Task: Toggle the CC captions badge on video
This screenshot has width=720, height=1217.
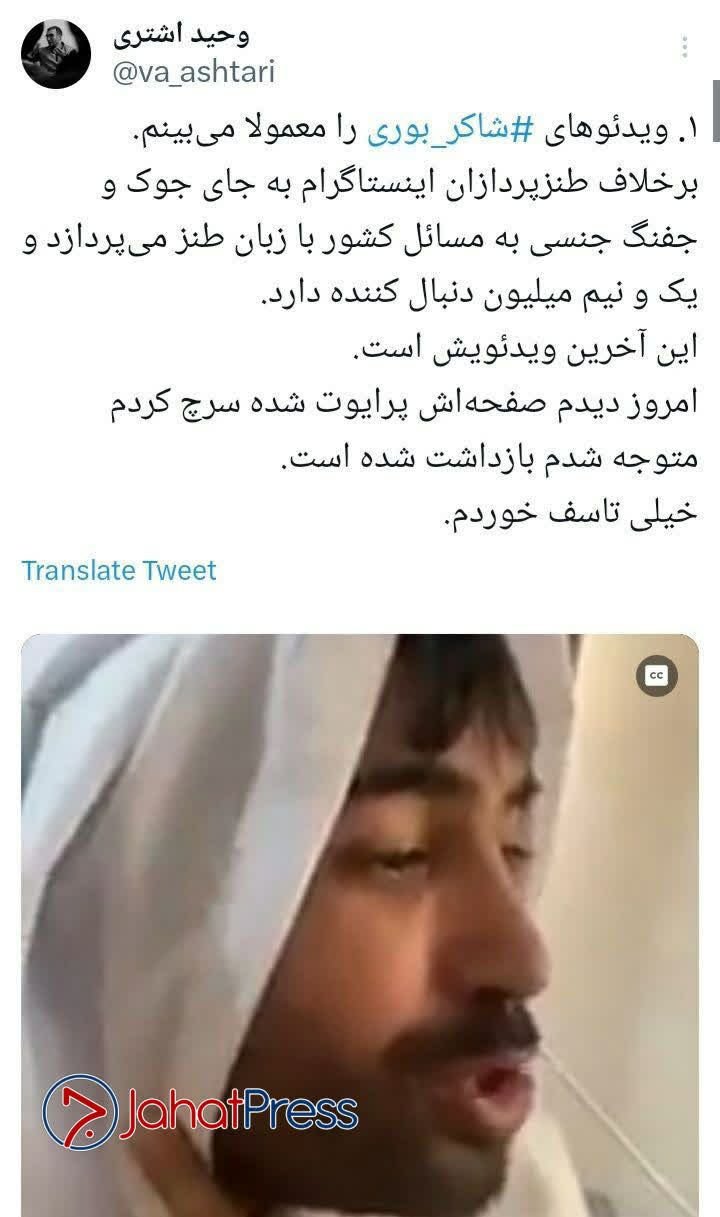Action: (656, 676)
